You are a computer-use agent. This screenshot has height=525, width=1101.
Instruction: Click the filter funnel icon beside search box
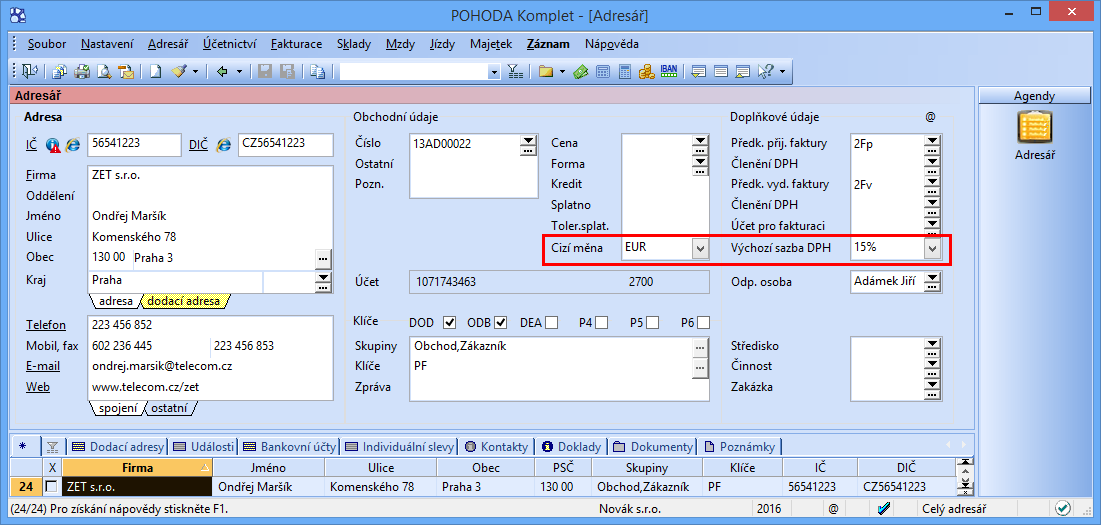515,71
